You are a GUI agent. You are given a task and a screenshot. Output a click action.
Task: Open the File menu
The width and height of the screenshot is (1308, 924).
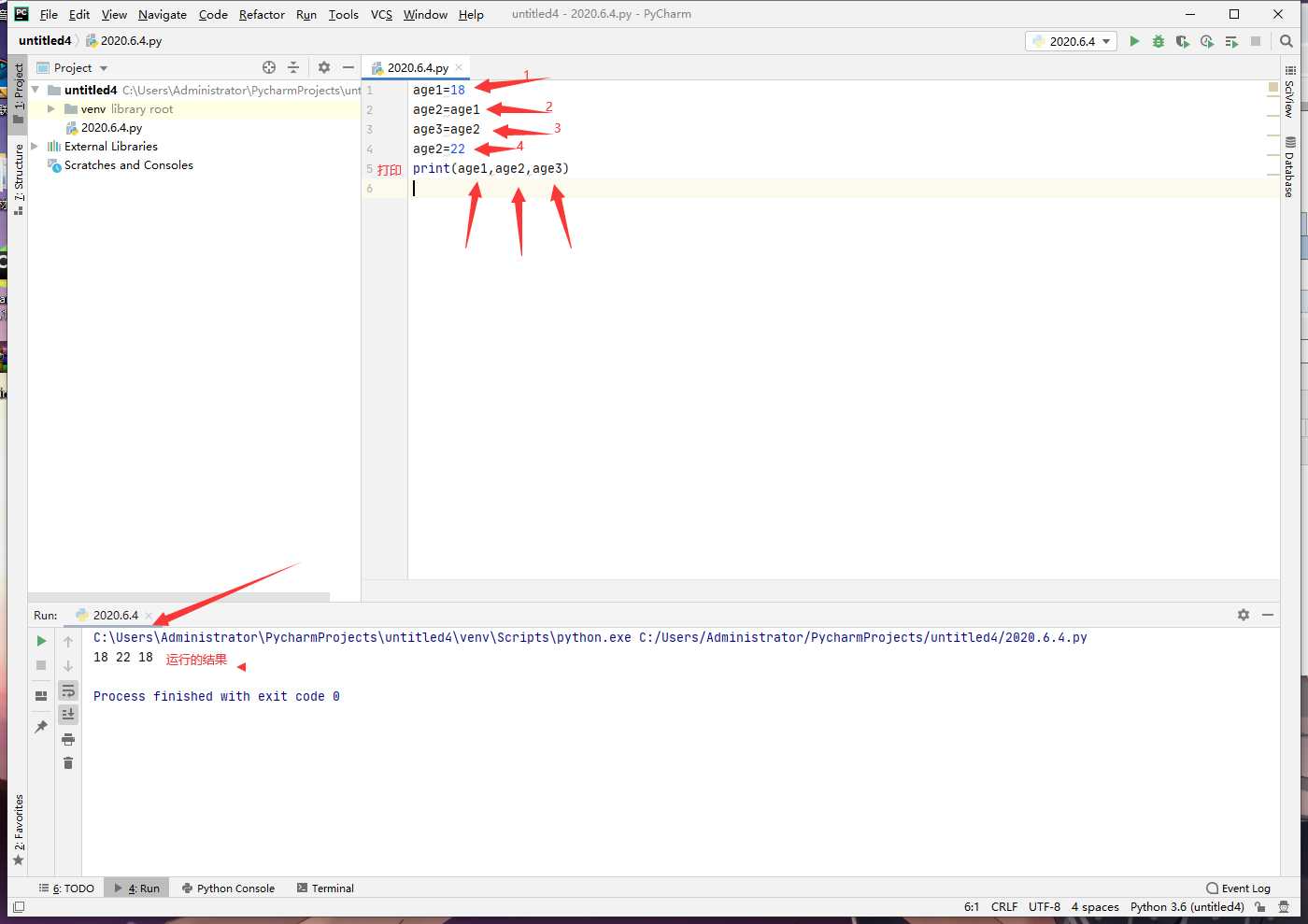coord(49,14)
